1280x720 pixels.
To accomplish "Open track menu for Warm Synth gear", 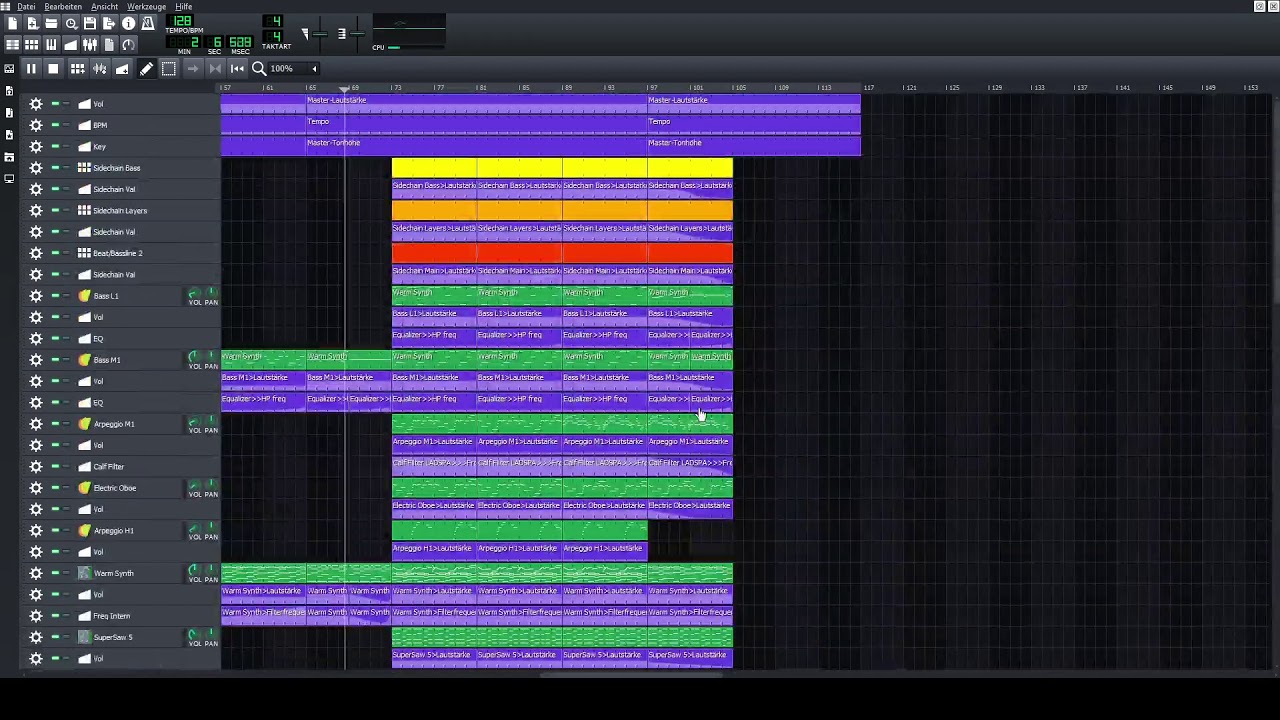I will [x=36, y=574].
